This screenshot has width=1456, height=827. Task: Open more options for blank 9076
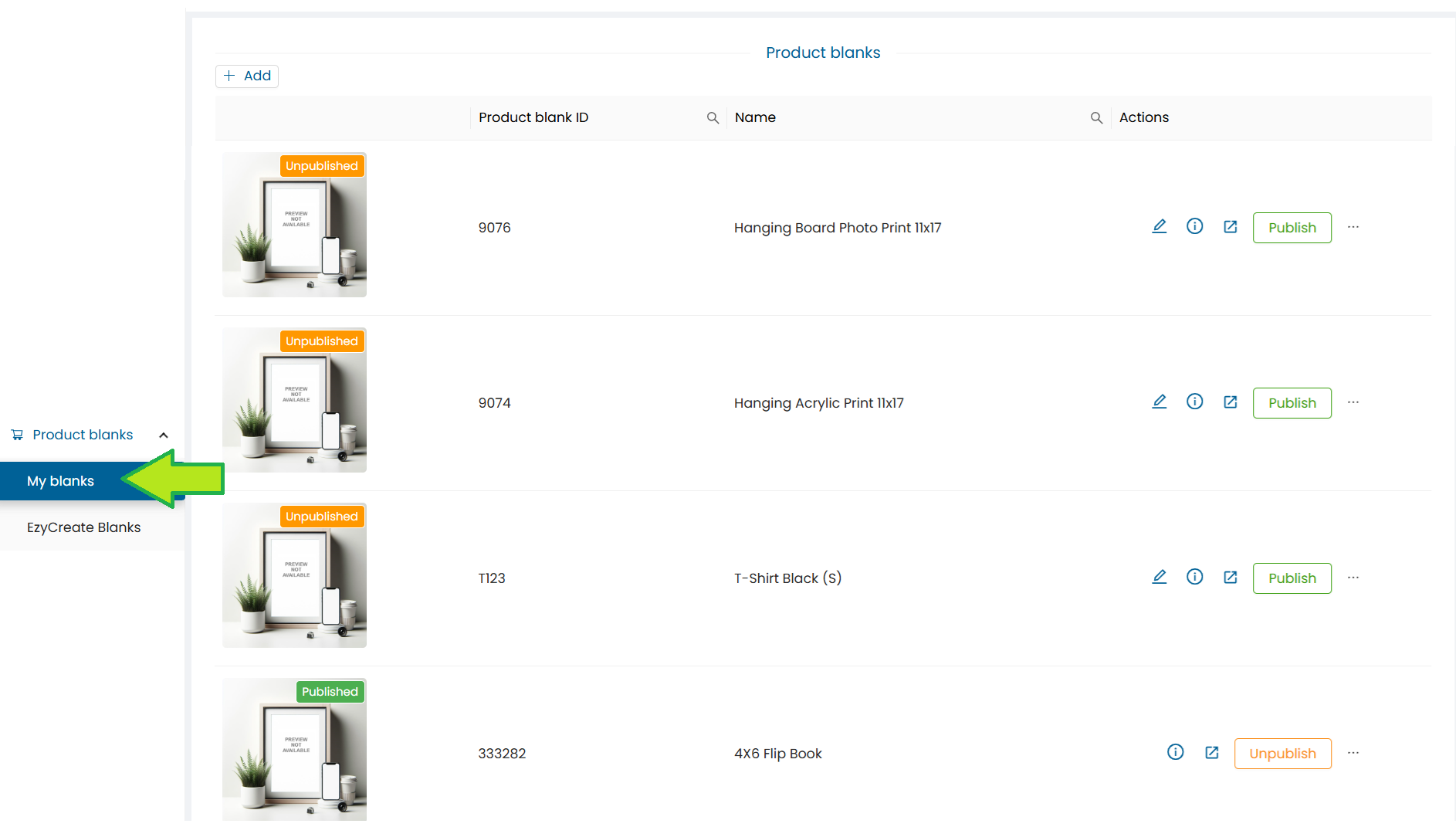[1353, 227]
